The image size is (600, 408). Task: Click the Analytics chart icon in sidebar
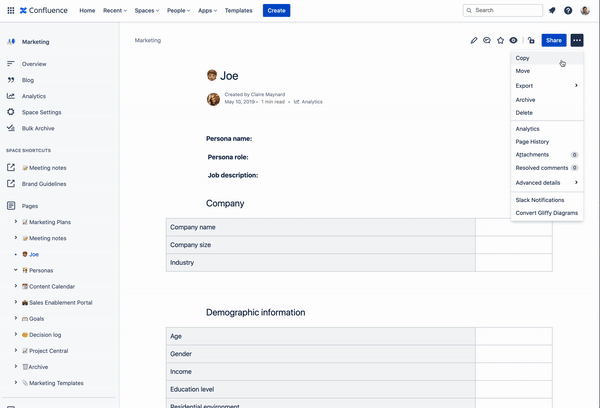click(x=11, y=96)
